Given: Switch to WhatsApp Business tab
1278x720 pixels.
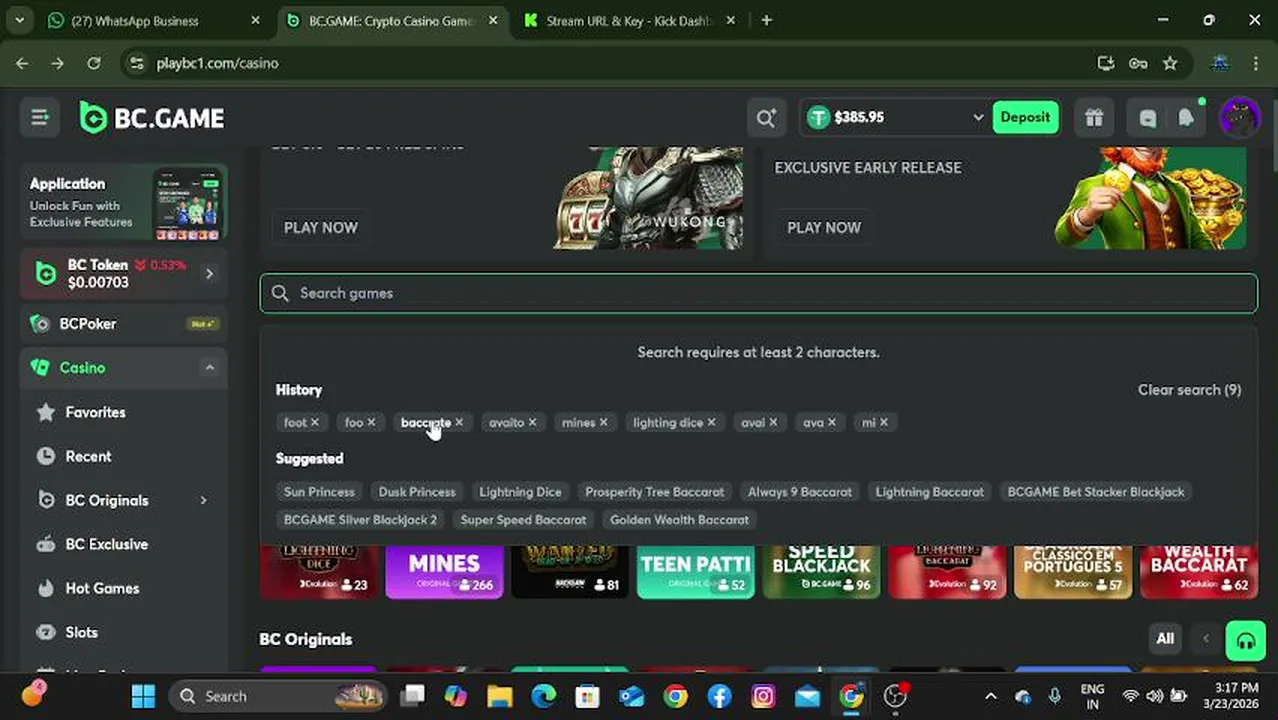Looking at the screenshot, I should tap(153, 20).
